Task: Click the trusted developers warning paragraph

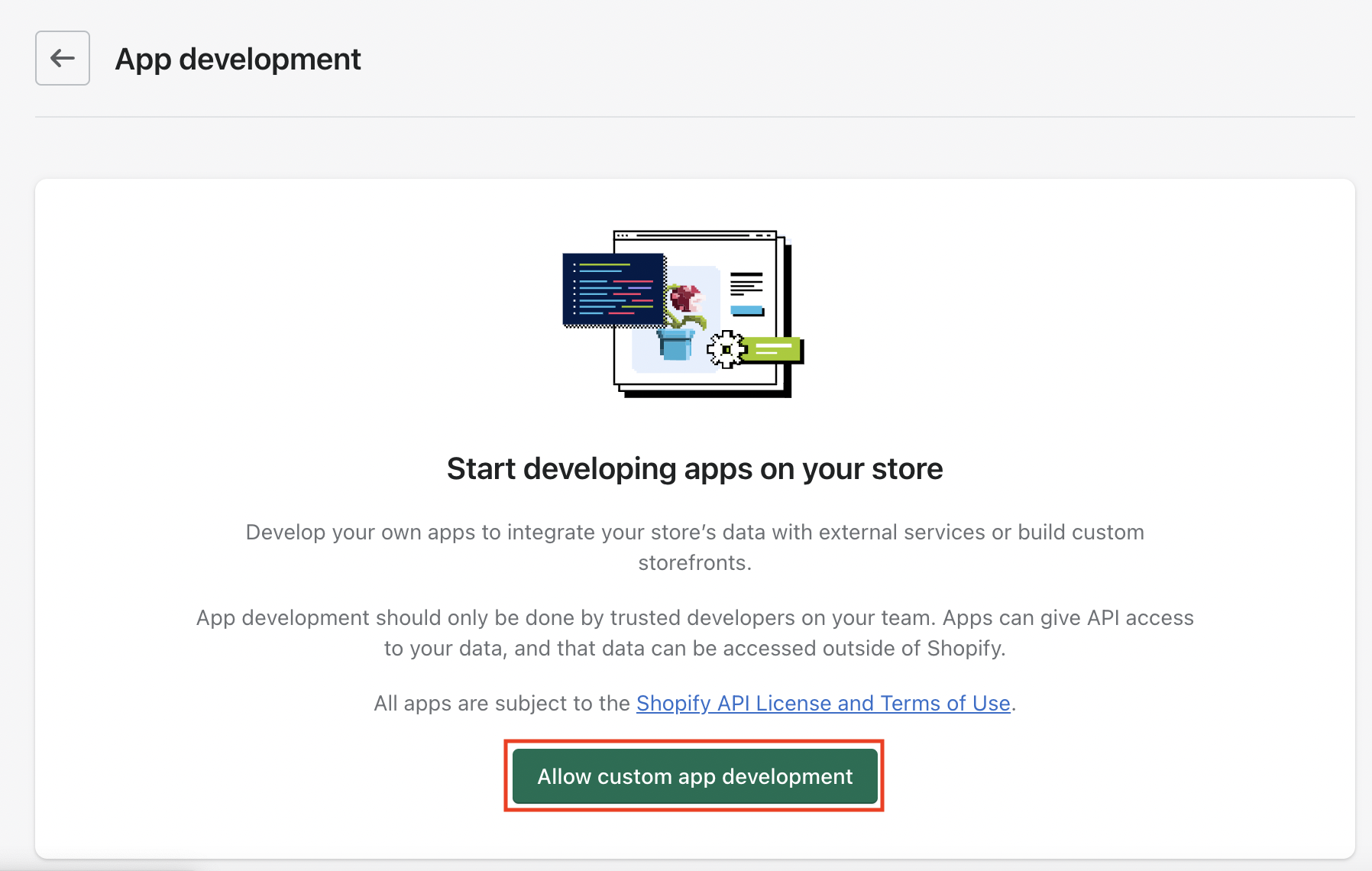Action: tap(694, 633)
